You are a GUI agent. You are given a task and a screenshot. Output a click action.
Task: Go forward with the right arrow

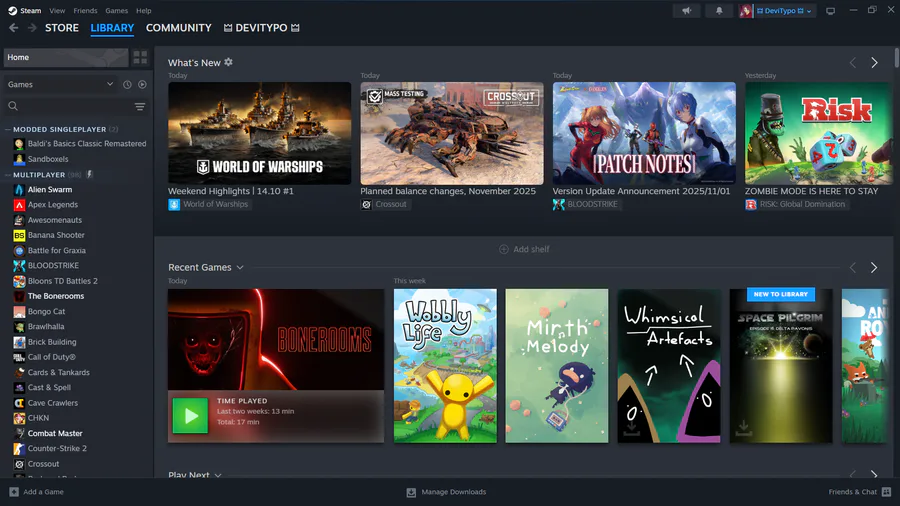pyautogui.click(x=32, y=28)
